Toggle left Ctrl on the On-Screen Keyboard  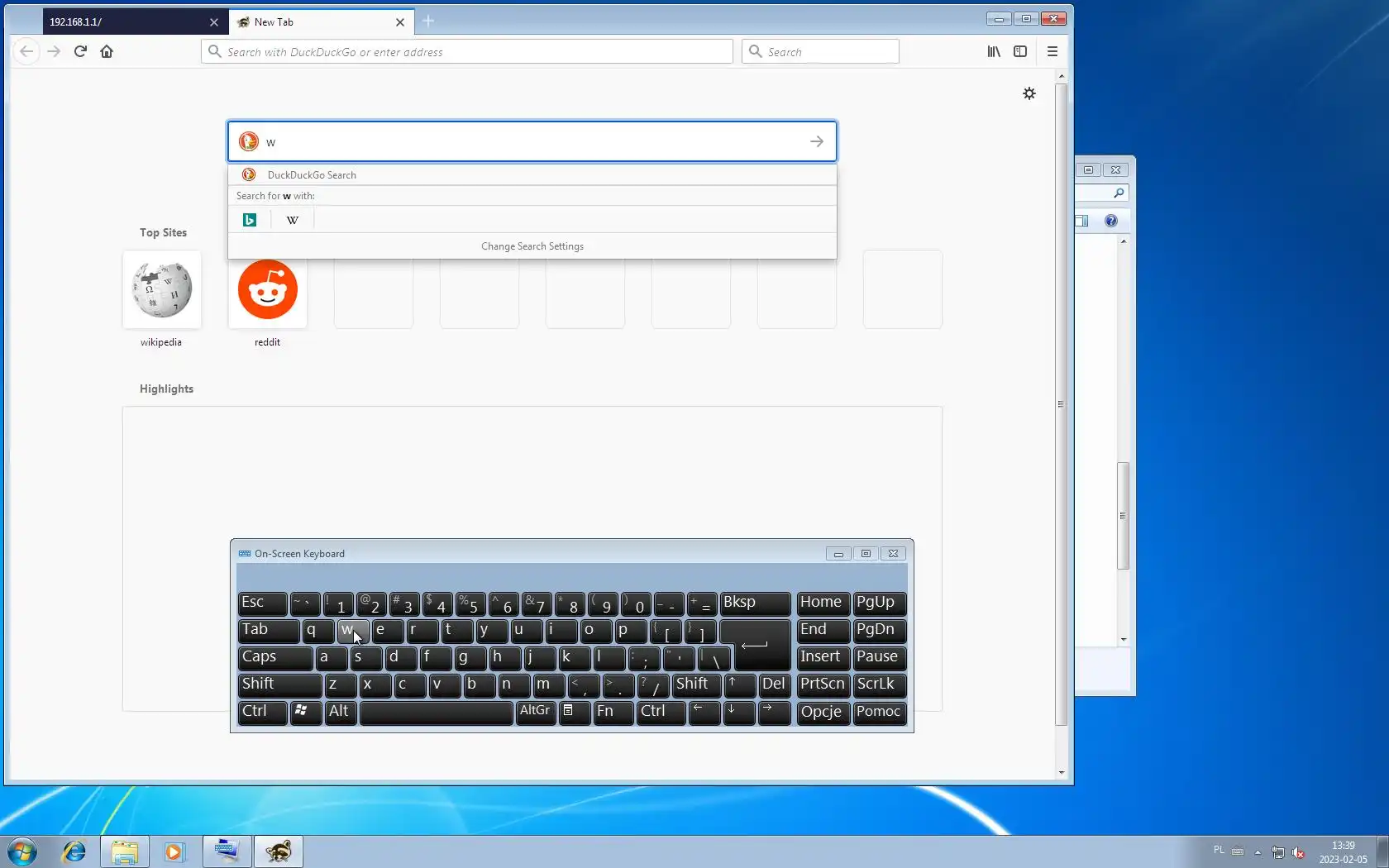(263, 713)
